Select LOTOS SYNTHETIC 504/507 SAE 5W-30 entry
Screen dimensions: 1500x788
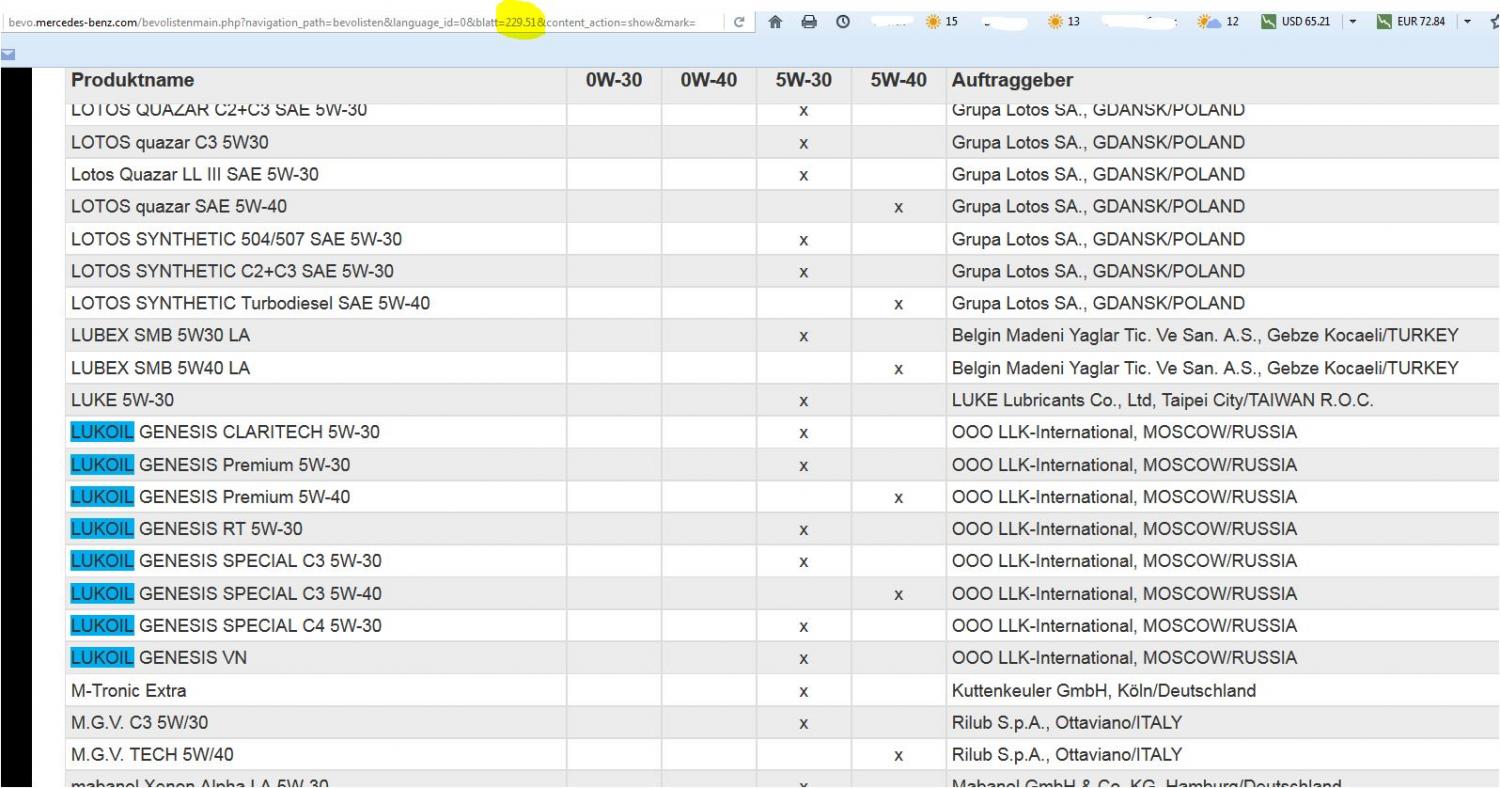click(237, 239)
